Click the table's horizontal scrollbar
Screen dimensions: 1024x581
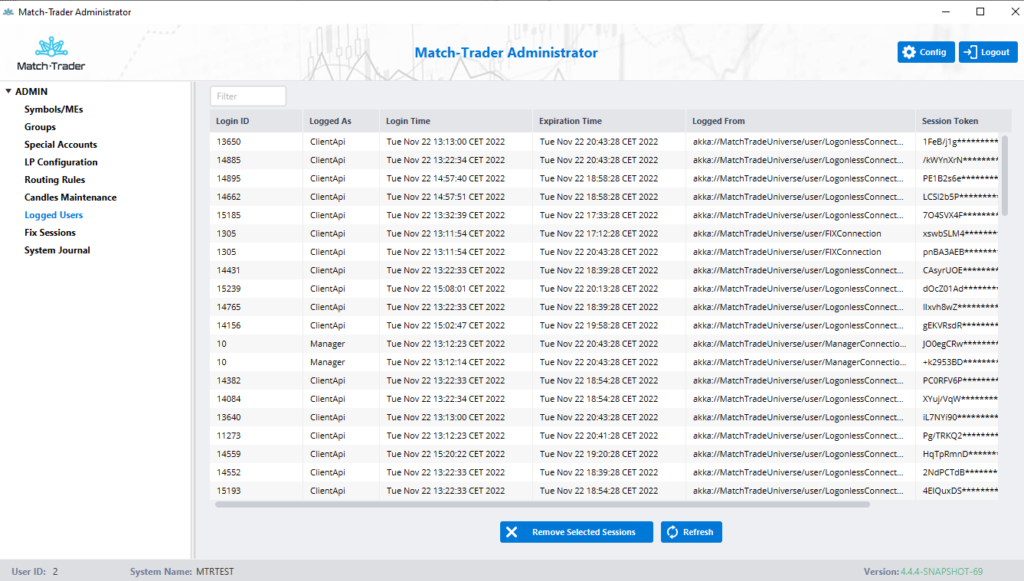(542, 505)
